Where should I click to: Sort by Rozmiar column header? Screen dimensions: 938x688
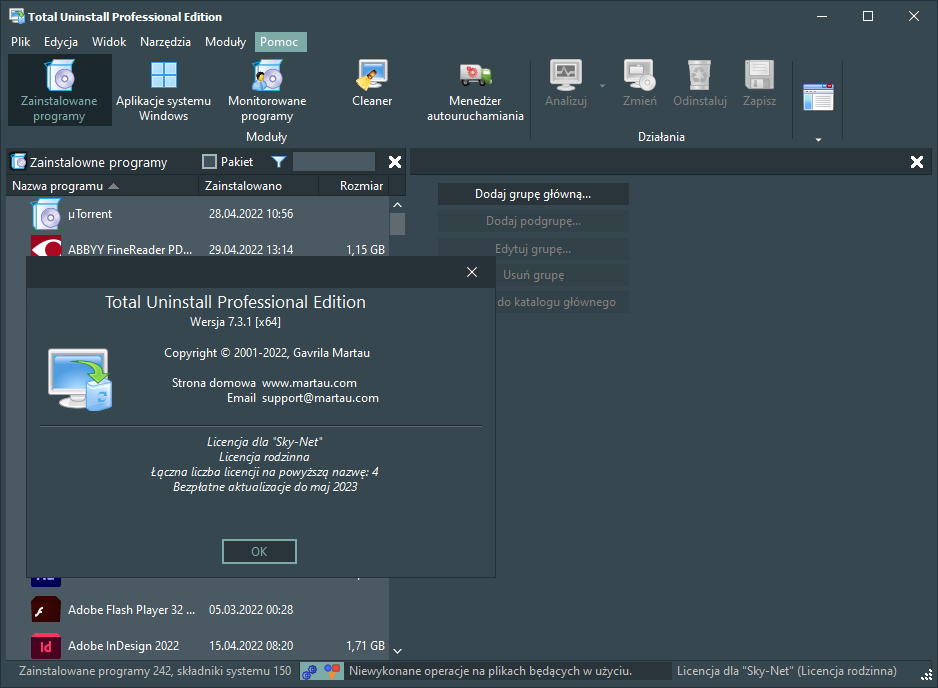click(x=354, y=186)
